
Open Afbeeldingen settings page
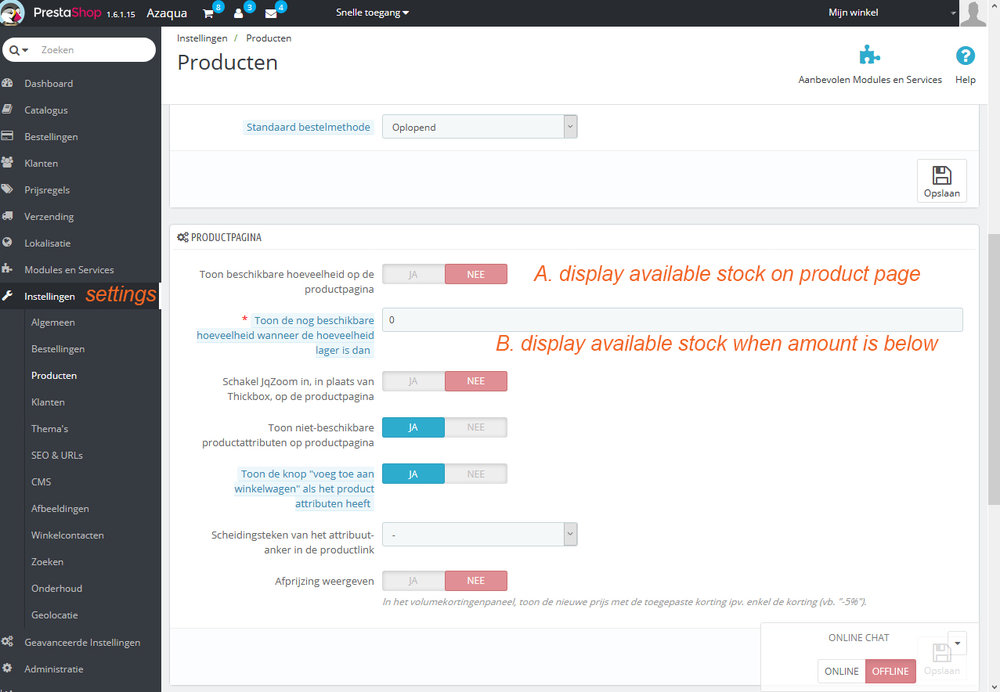tap(60, 509)
